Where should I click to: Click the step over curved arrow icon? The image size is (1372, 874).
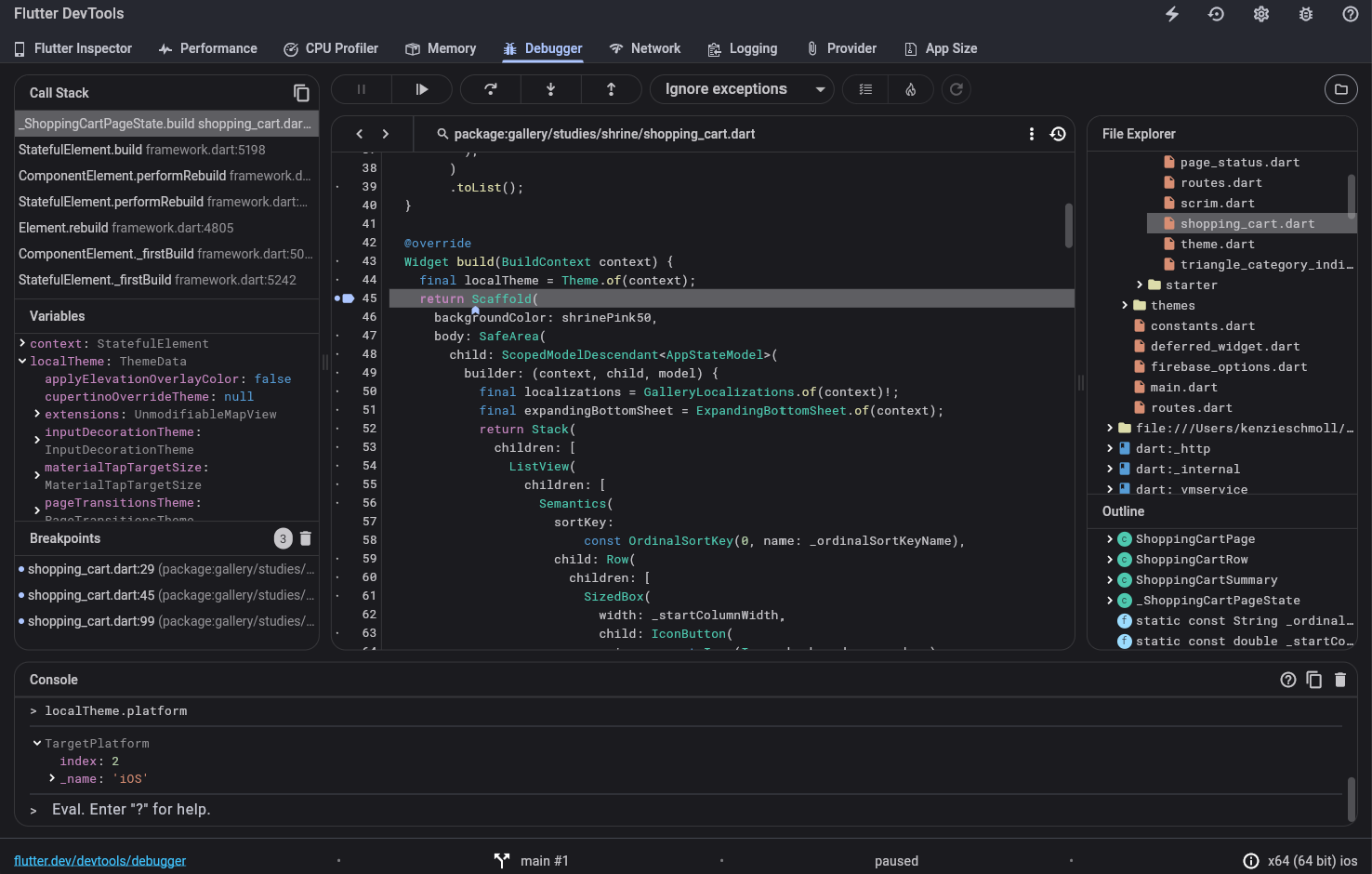pyautogui.click(x=490, y=88)
